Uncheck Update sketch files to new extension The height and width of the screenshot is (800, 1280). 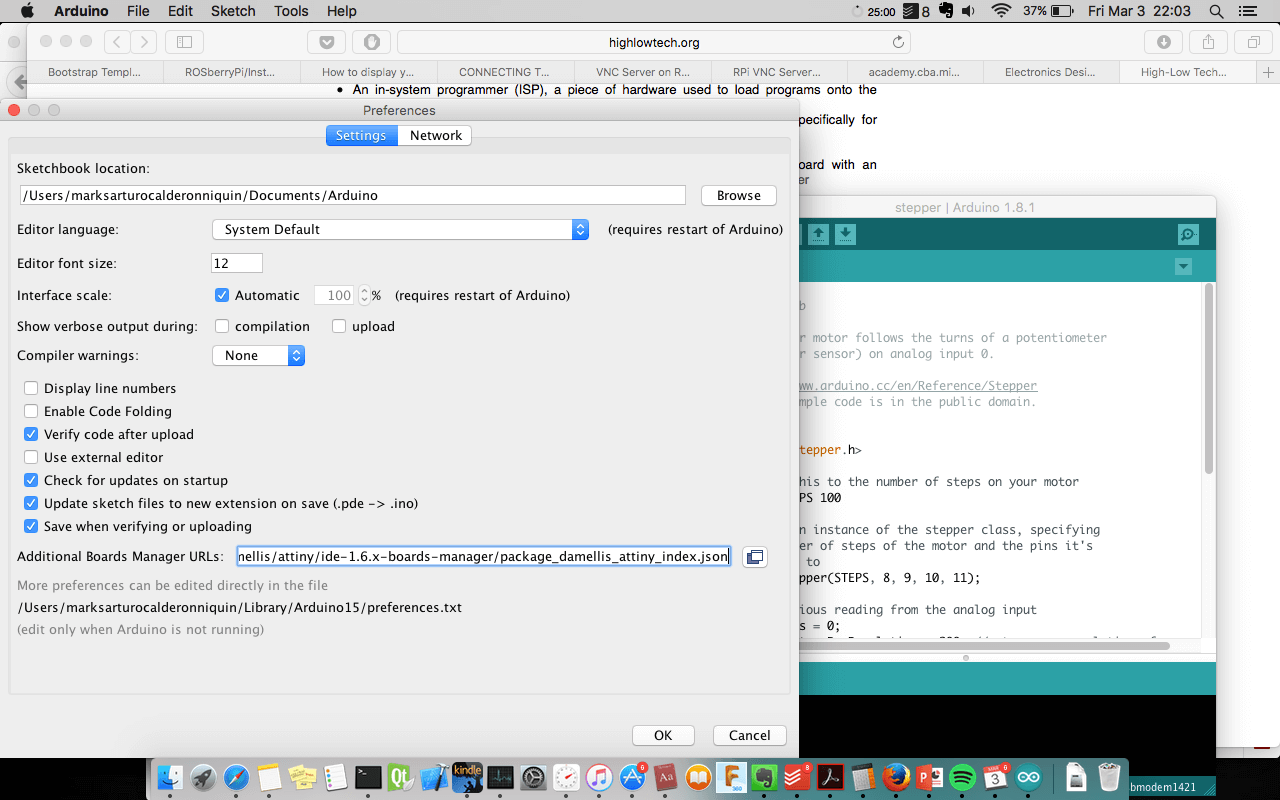click(31, 503)
